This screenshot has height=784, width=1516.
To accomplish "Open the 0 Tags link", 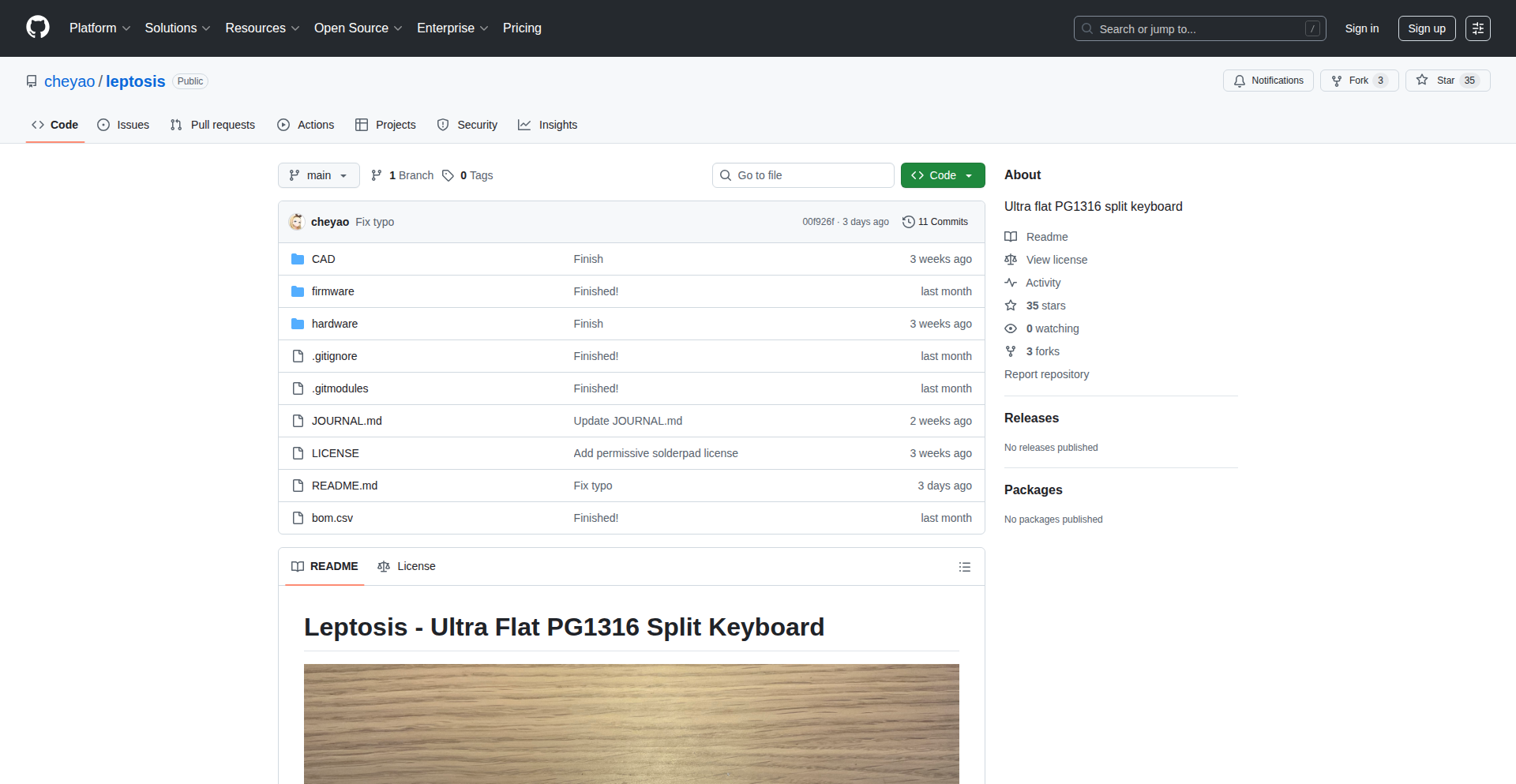I will pos(467,175).
